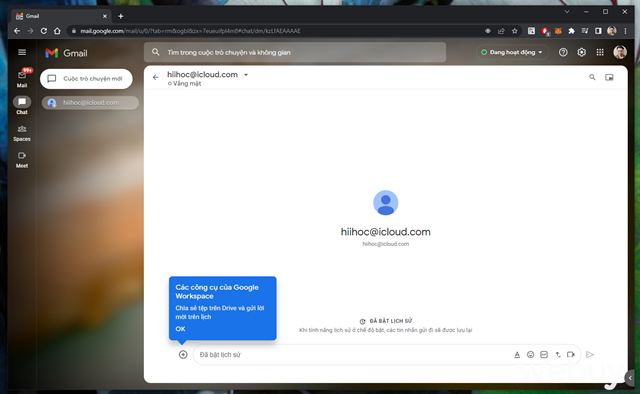
Task: Search within this chat conversation
Action: [x=592, y=77]
